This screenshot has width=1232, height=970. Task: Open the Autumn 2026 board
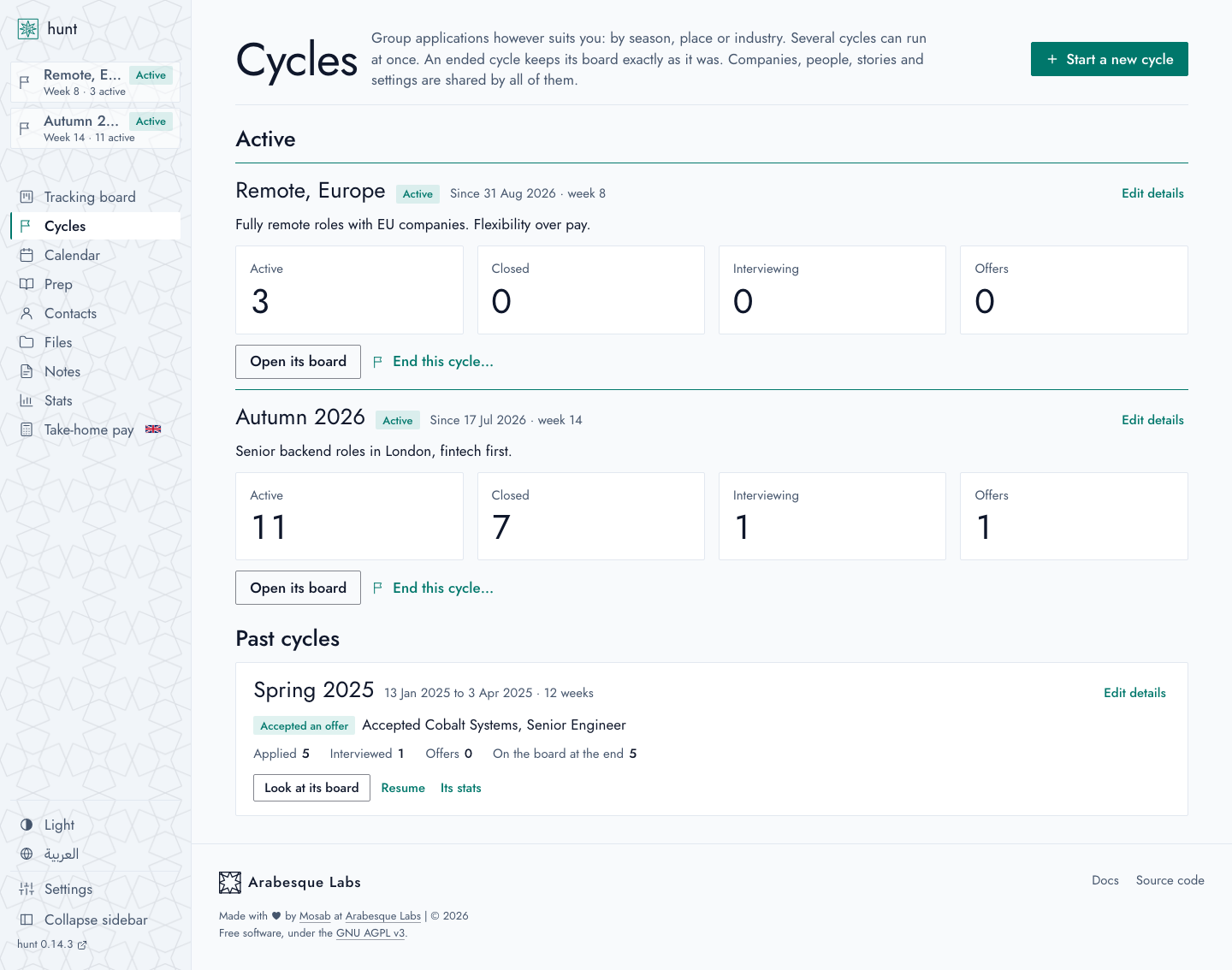(298, 588)
